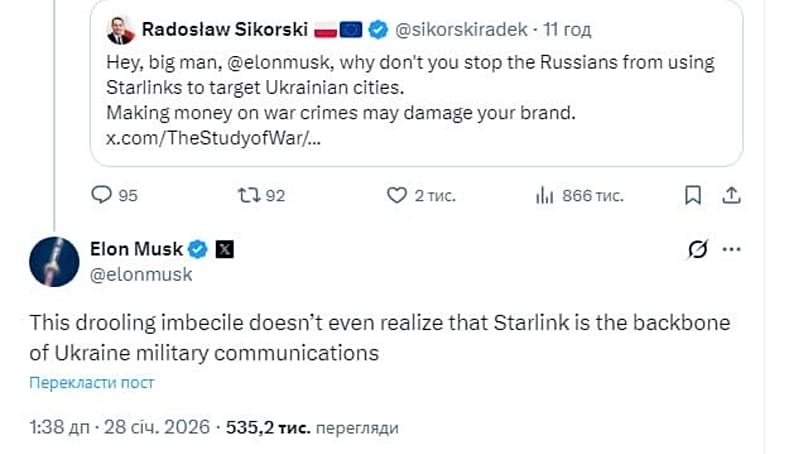Screen dimensions: 808x454
Task: Click the Elon Musk display name
Action: pyautogui.click(x=138, y=248)
